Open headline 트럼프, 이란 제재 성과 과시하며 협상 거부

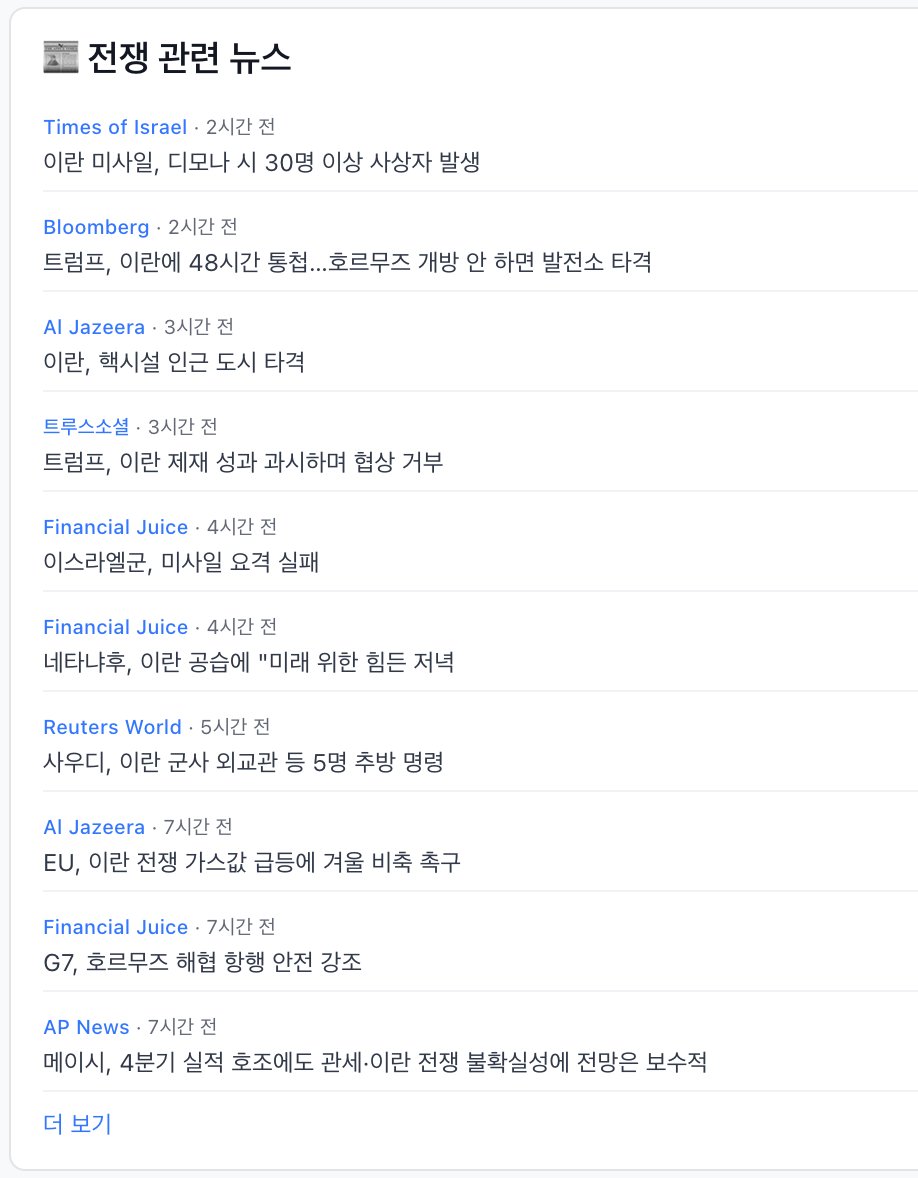pos(243,462)
